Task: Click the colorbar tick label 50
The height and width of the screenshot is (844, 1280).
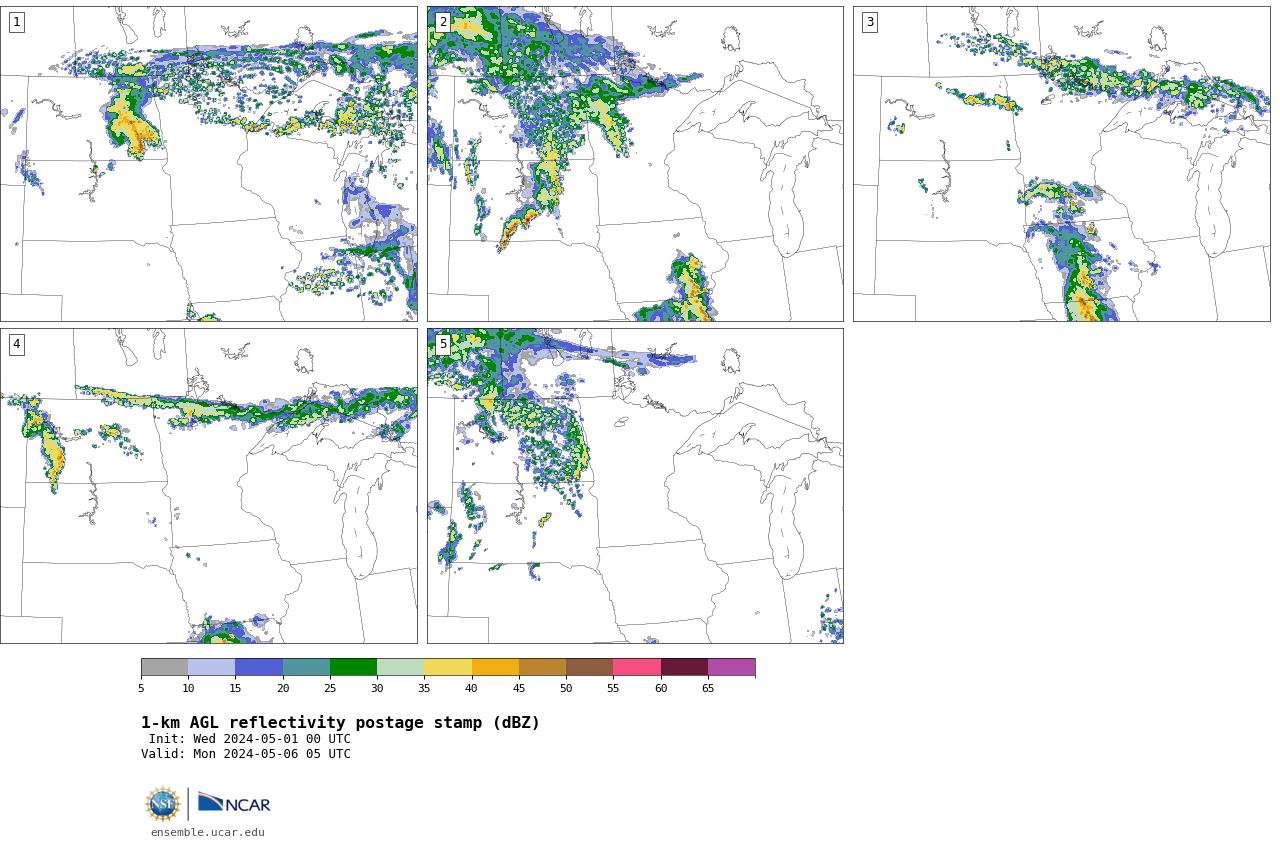Action: pyautogui.click(x=566, y=688)
